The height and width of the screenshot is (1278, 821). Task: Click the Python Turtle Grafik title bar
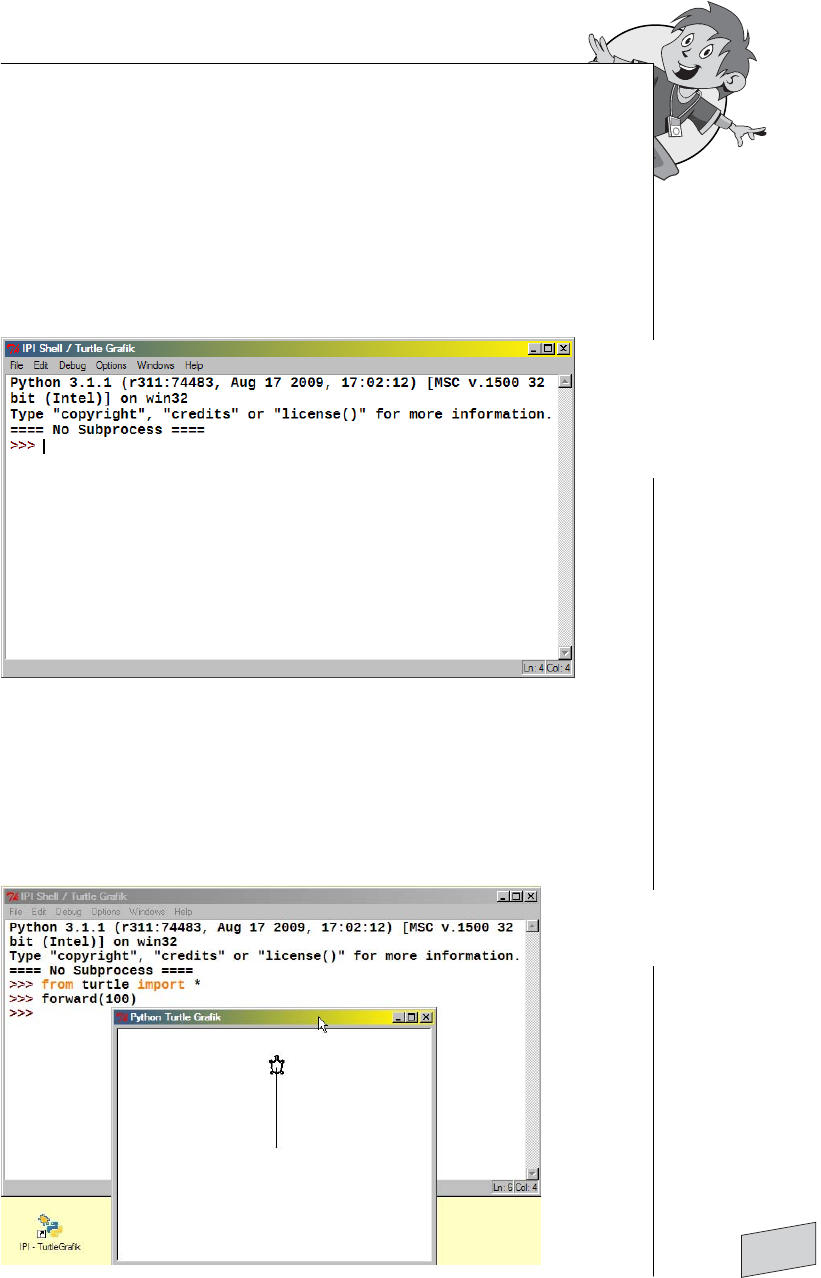(x=250, y=1017)
